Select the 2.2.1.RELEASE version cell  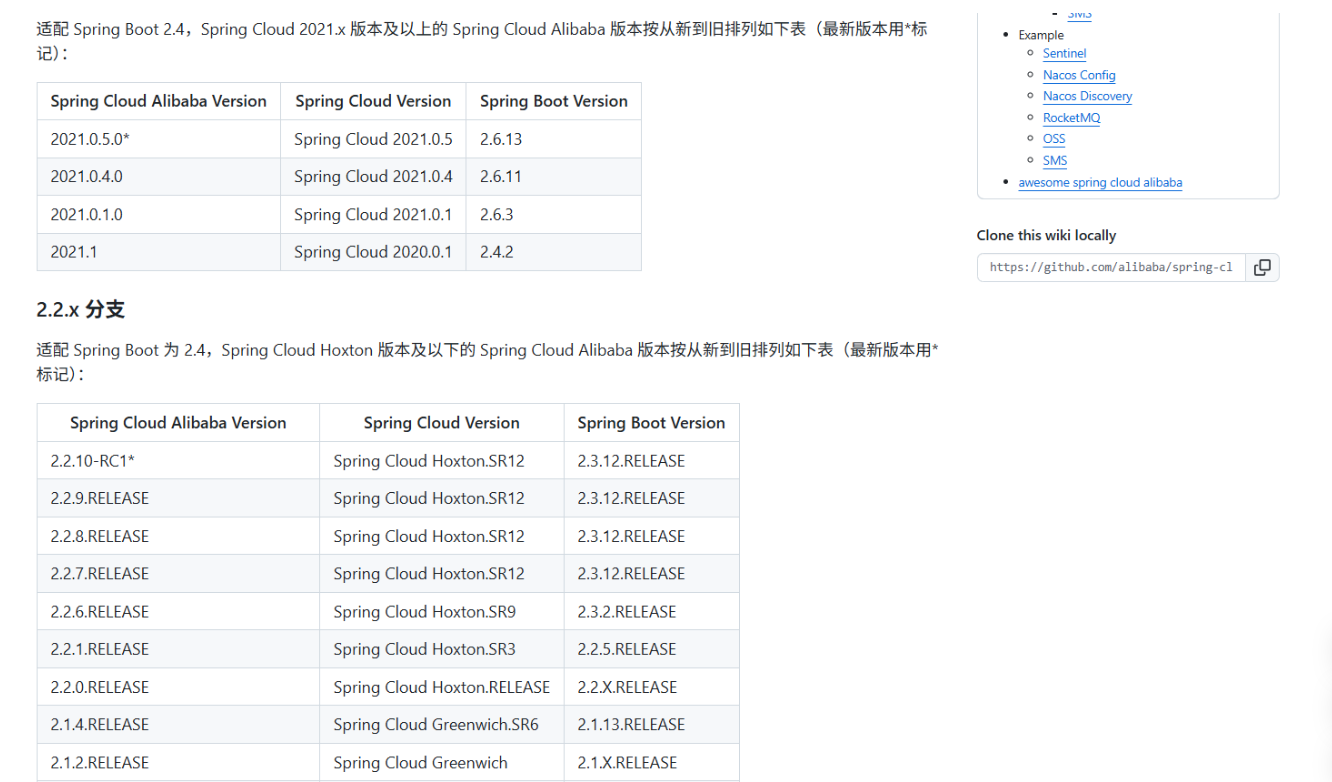[178, 650]
